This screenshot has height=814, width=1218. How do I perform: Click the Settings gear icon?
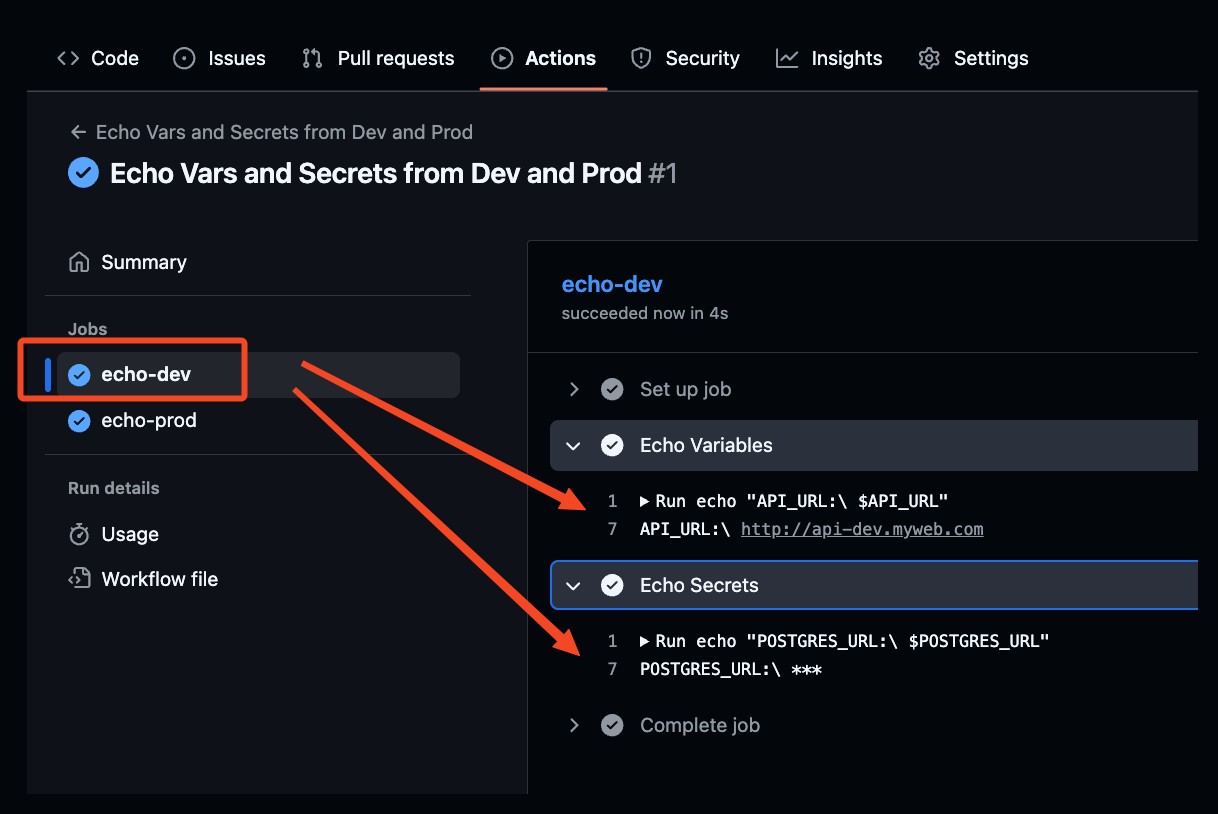click(x=929, y=58)
